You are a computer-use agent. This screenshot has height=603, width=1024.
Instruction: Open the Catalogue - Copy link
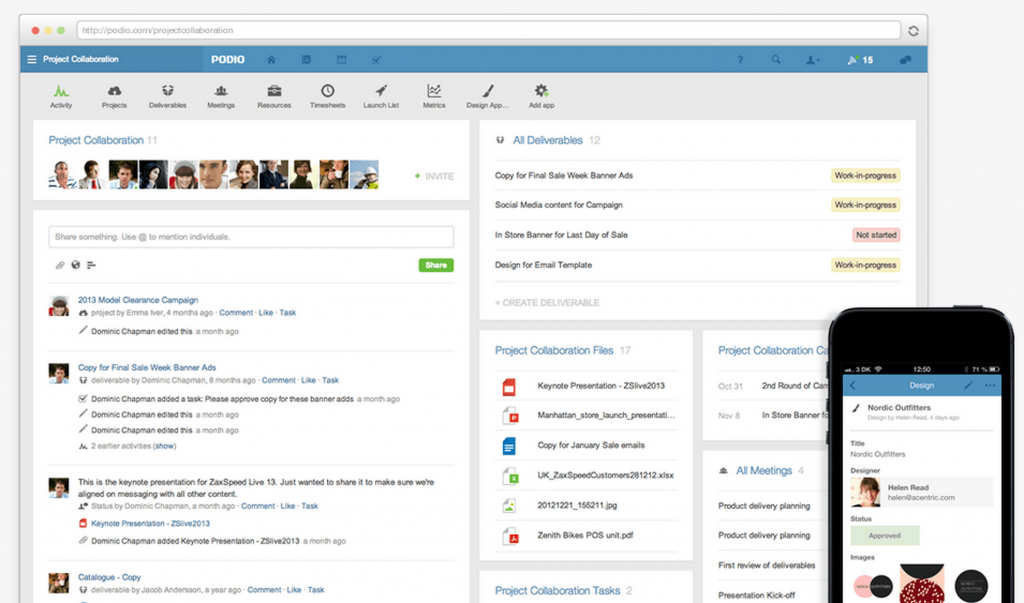[x=109, y=578]
